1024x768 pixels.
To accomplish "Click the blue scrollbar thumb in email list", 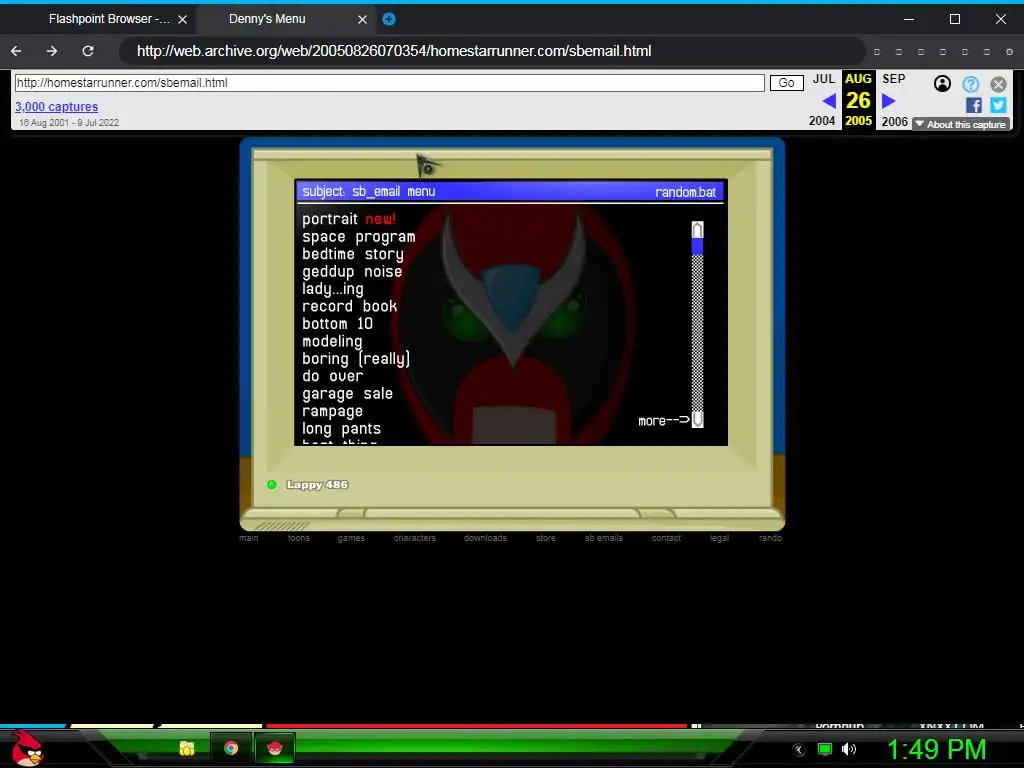I will coord(697,246).
